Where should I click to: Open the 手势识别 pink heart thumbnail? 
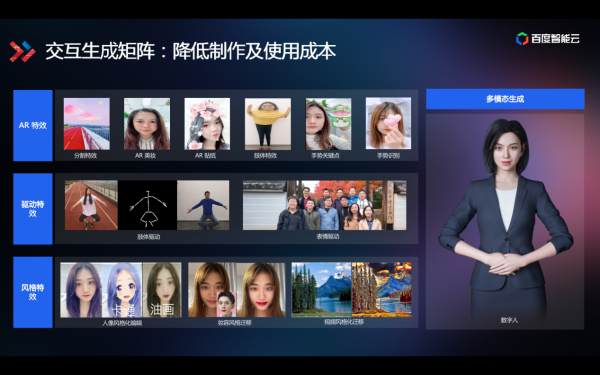(388, 124)
